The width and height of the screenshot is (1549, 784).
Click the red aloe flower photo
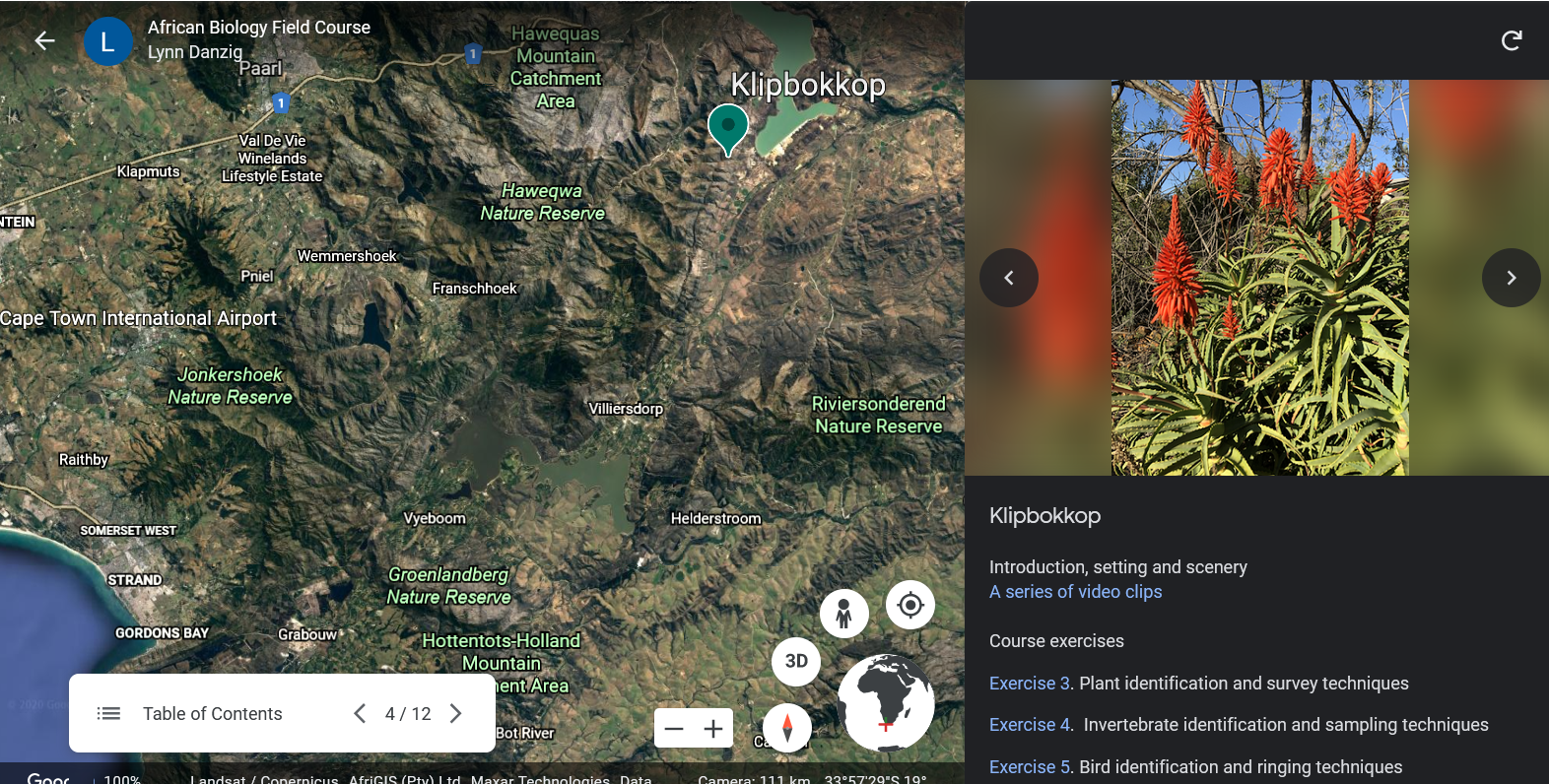[x=1259, y=278]
